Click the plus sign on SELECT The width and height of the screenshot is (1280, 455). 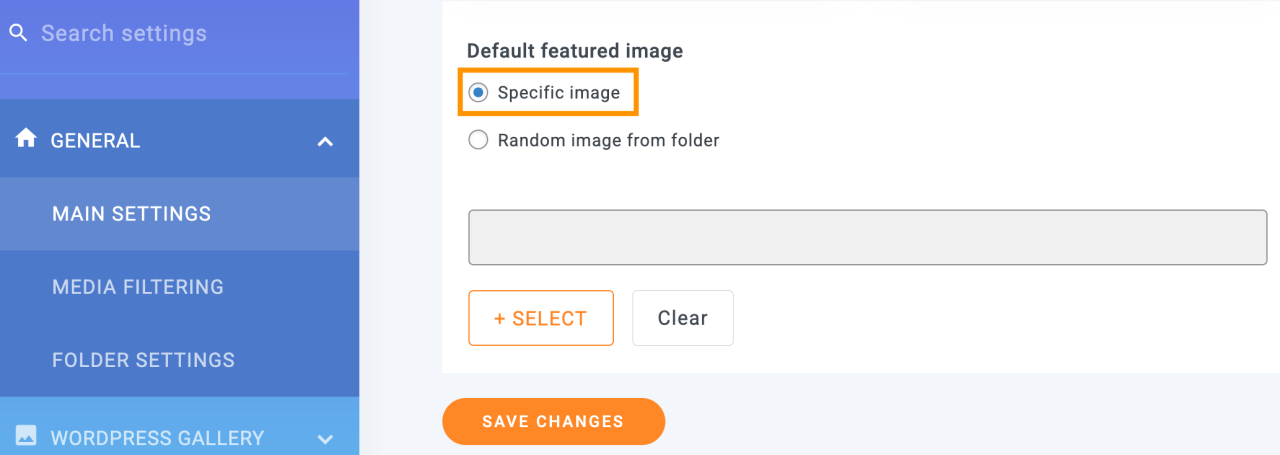coord(500,318)
